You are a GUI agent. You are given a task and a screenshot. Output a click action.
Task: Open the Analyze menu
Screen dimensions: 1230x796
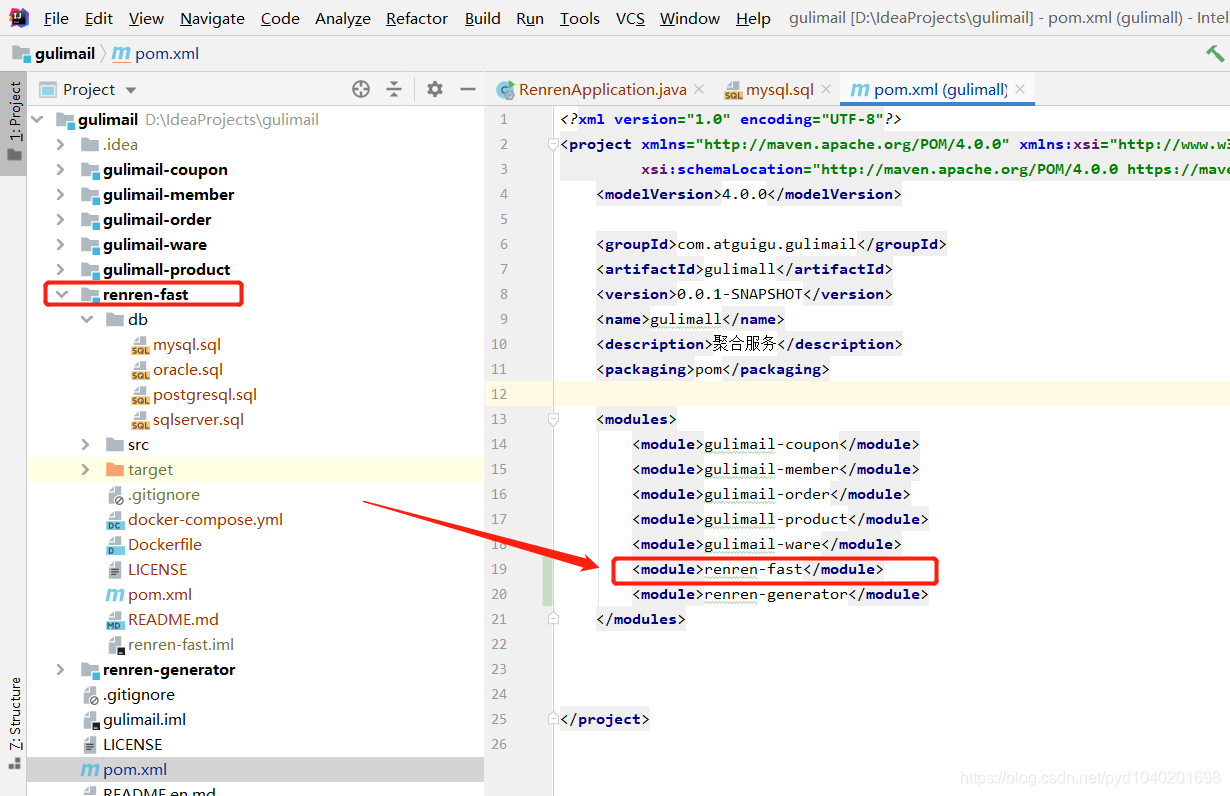point(342,18)
